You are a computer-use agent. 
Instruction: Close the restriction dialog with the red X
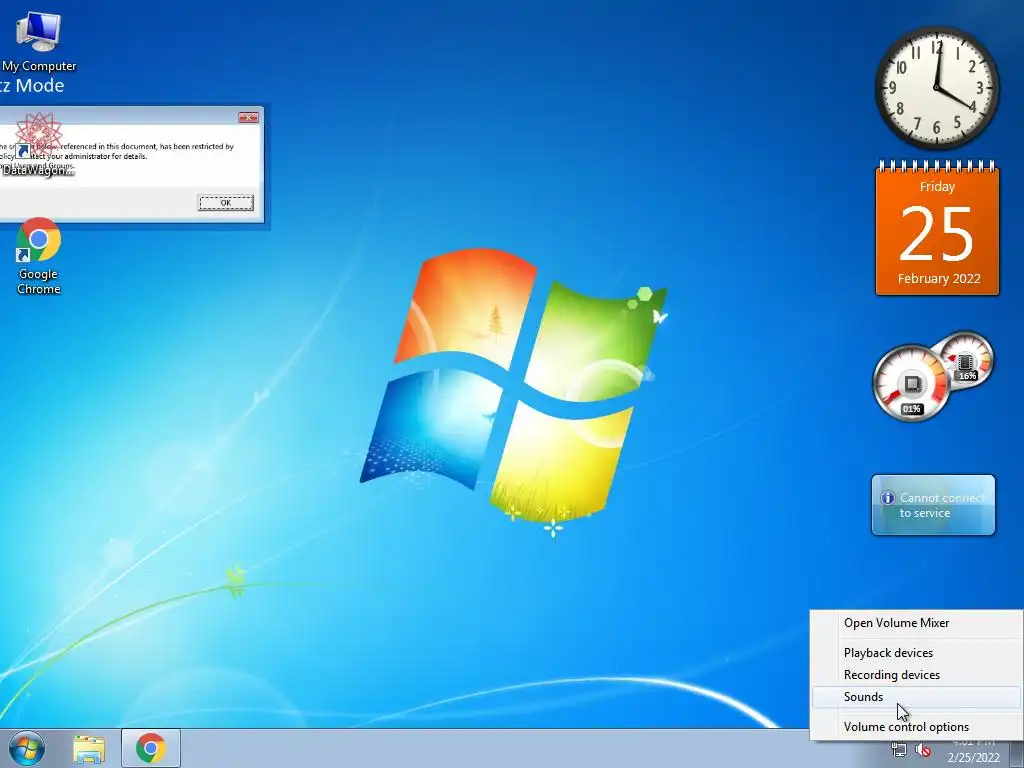[x=248, y=118]
